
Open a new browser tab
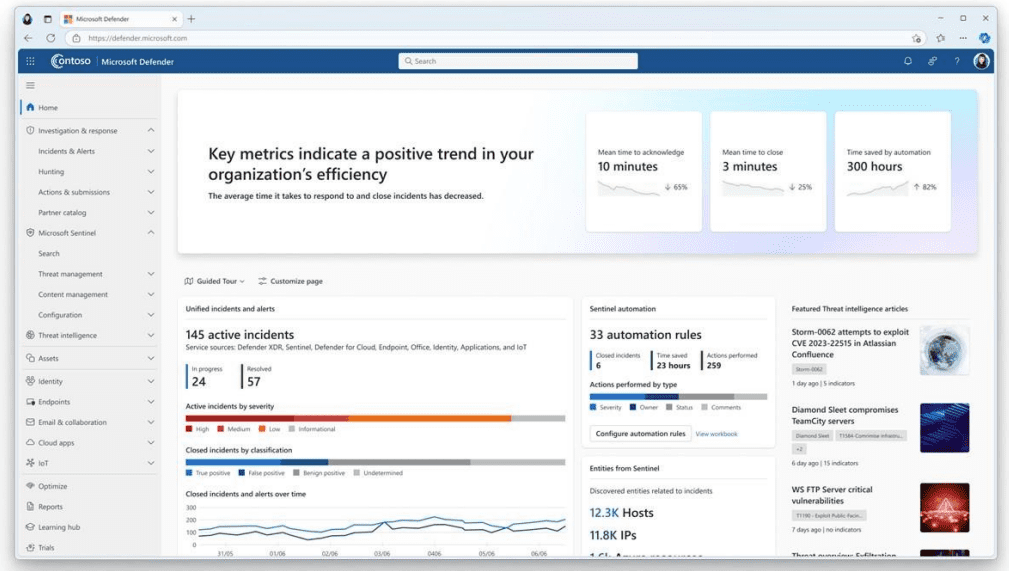coord(191,19)
